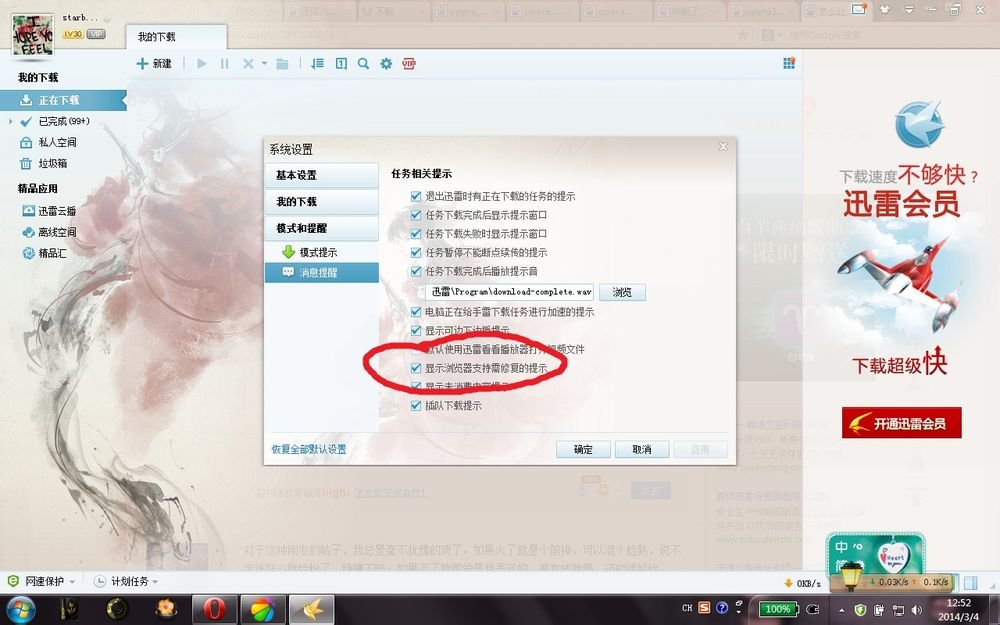
Task: Click 开通迅雷会员 red button
Action: point(901,423)
